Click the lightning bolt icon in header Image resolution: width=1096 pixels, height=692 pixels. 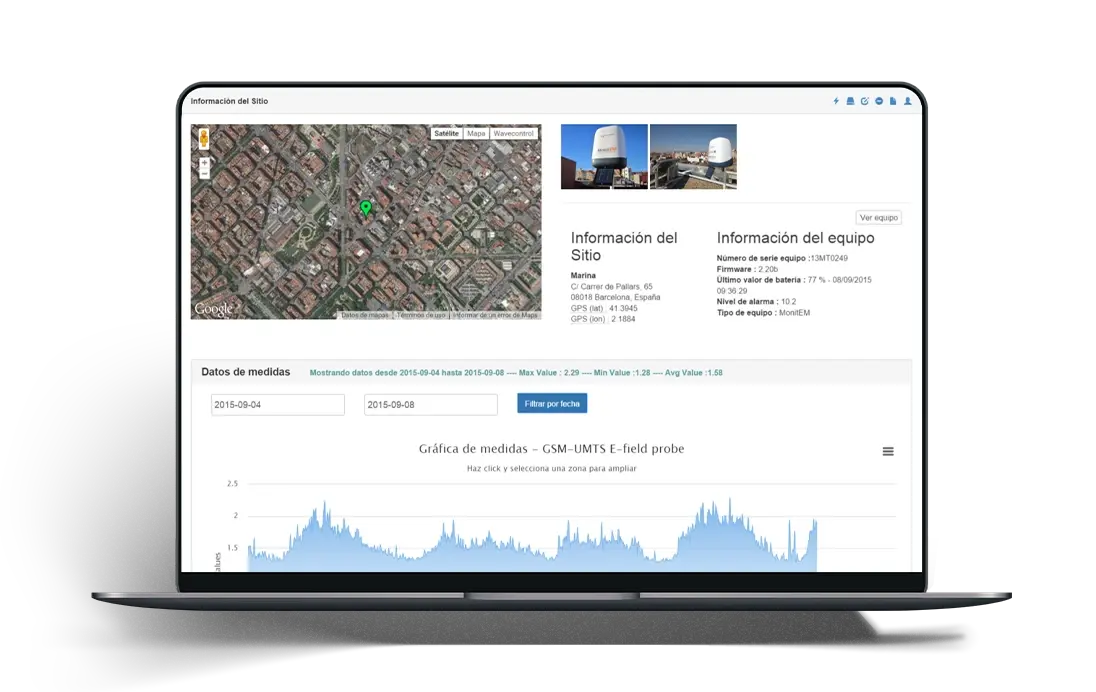pyautogui.click(x=836, y=101)
